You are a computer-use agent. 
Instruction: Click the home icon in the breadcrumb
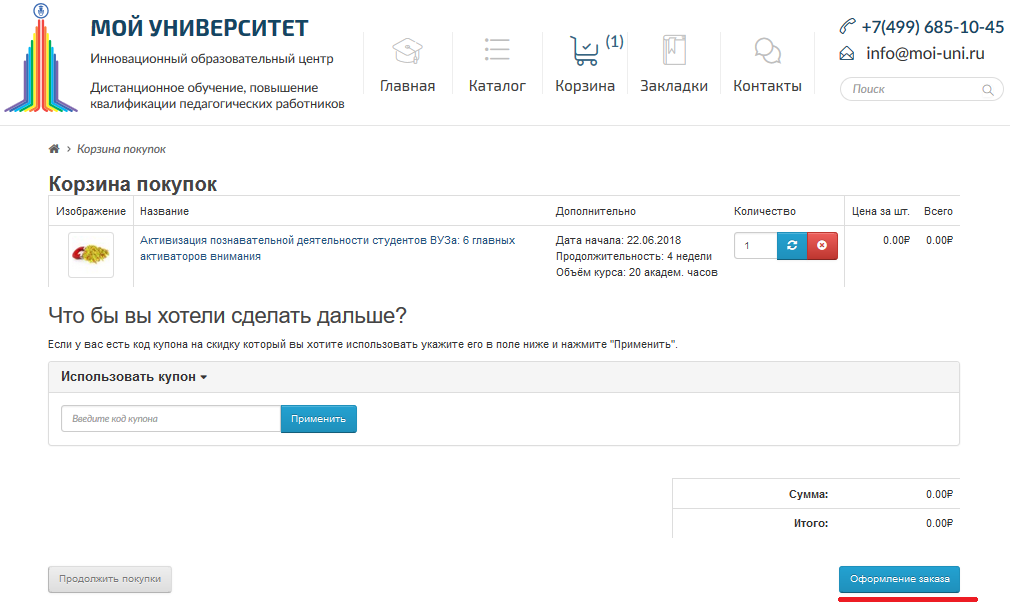[54, 149]
